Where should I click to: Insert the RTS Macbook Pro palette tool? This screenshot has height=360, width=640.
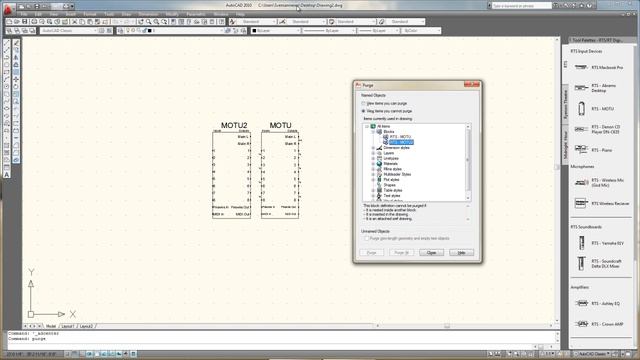(x=599, y=67)
